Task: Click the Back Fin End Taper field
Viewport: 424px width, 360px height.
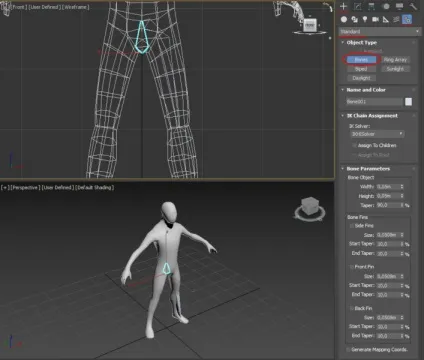Action: pos(388,336)
